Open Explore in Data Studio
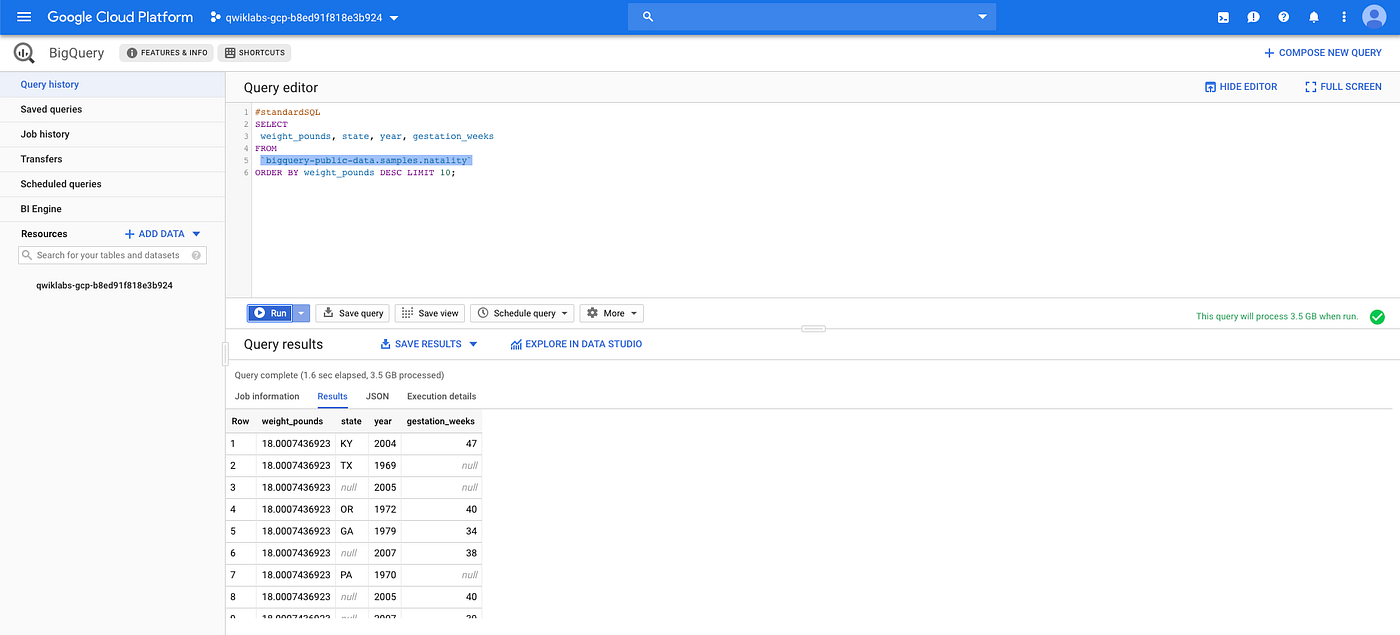This screenshot has height=635, width=1400. (575, 343)
